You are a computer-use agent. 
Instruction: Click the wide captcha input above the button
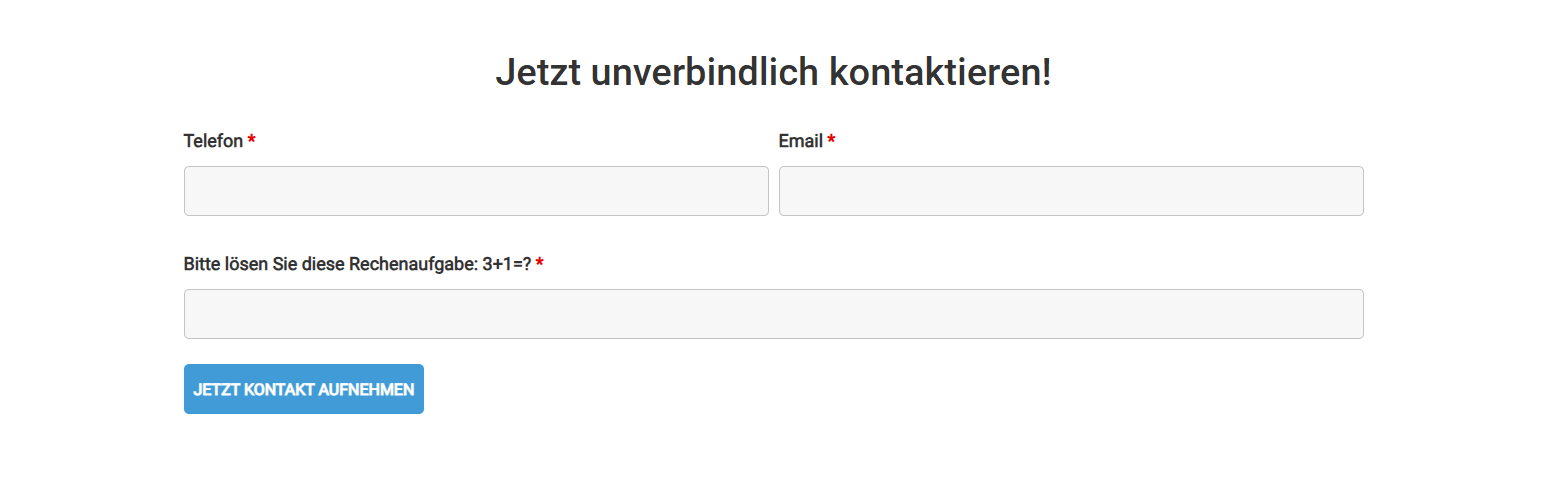coord(773,314)
